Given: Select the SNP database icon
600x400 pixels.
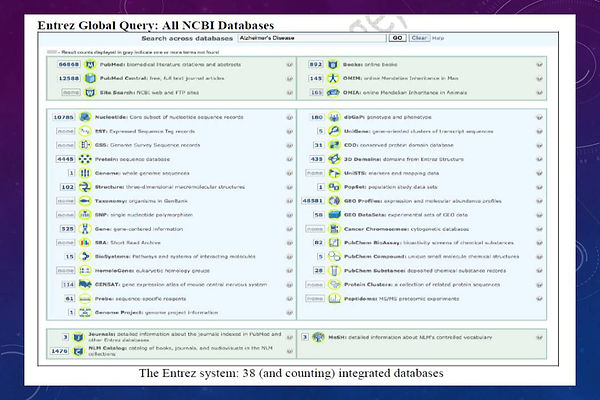Looking at the screenshot, I should point(85,215).
